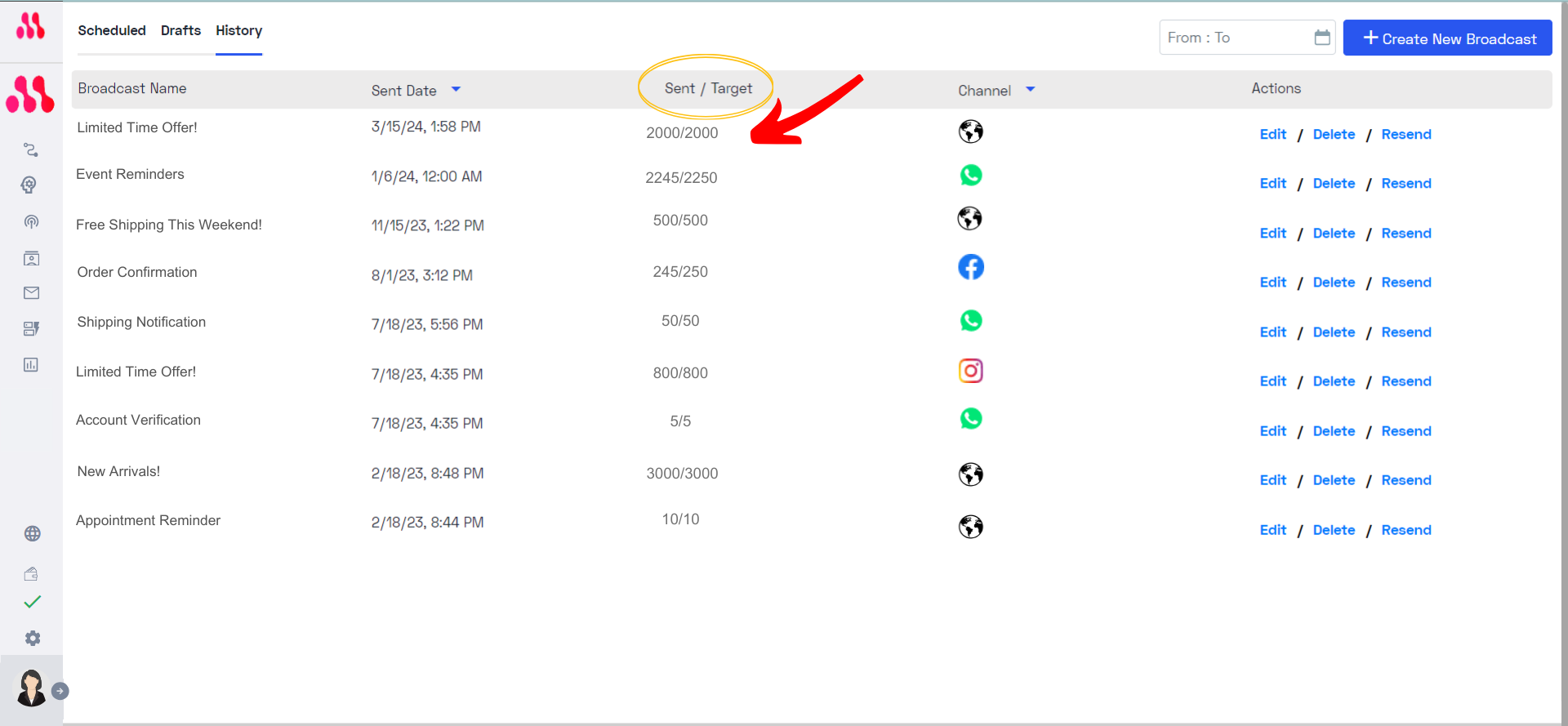The image size is (1568, 726).
Task: Click the large brand logo in sidebar
Action: tap(30, 94)
